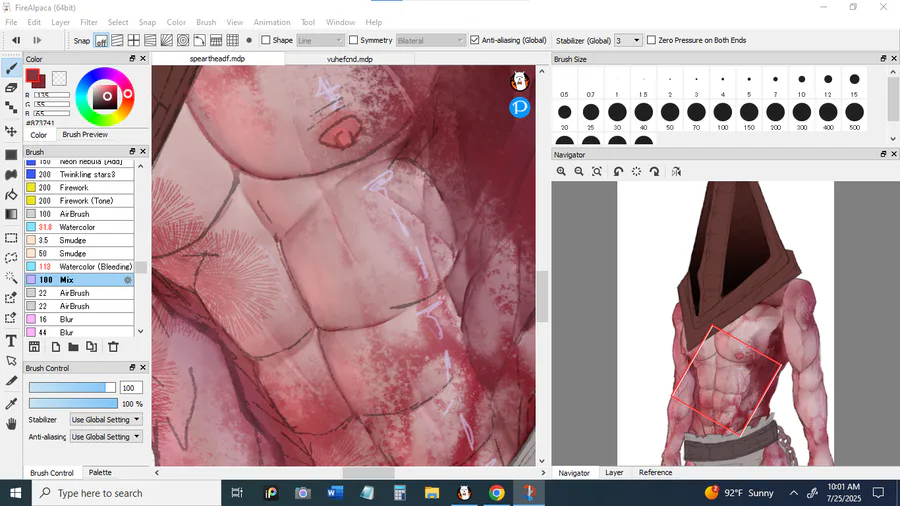
Task: Open the Shape Line dropdown
Action: click(x=320, y=40)
